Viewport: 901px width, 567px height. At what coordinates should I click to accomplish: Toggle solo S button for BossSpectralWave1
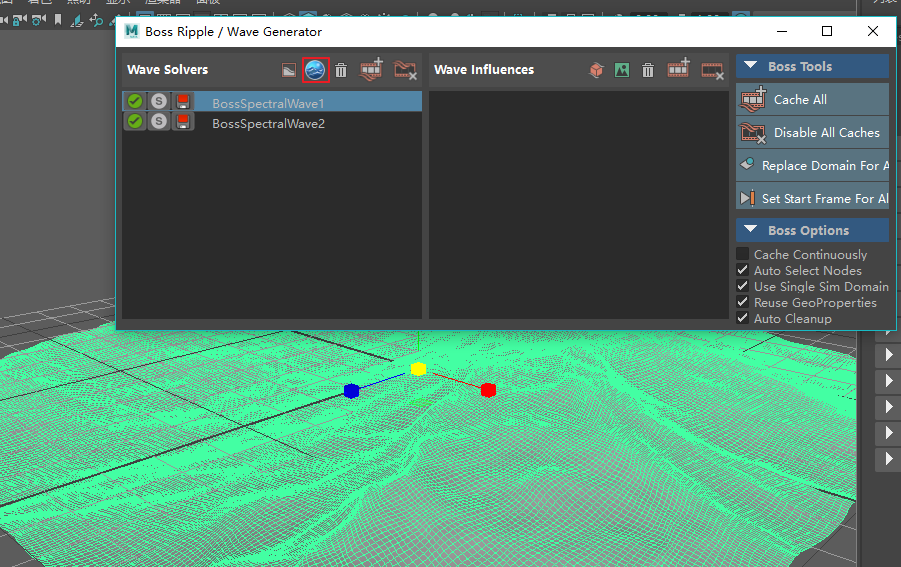pos(159,101)
